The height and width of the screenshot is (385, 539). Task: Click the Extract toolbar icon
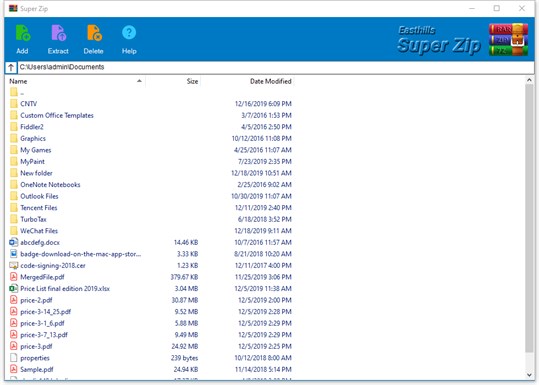pyautogui.click(x=58, y=33)
